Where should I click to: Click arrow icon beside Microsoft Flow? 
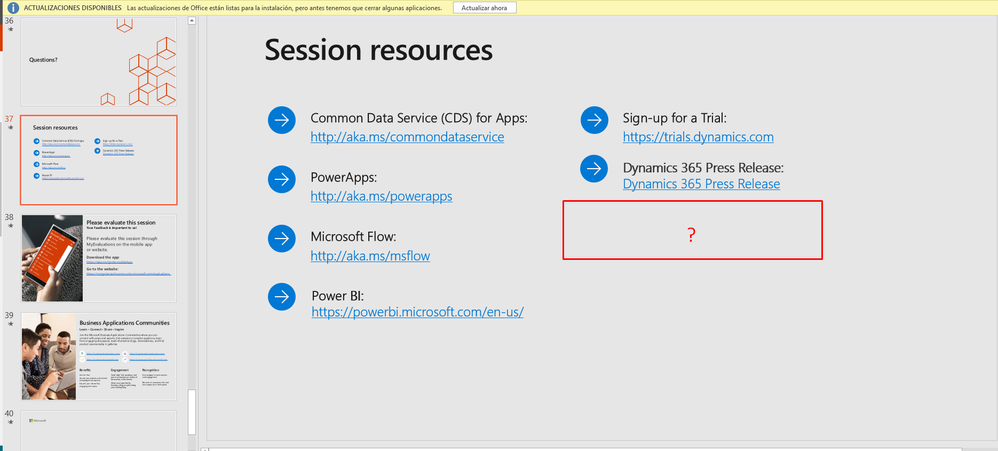point(282,239)
